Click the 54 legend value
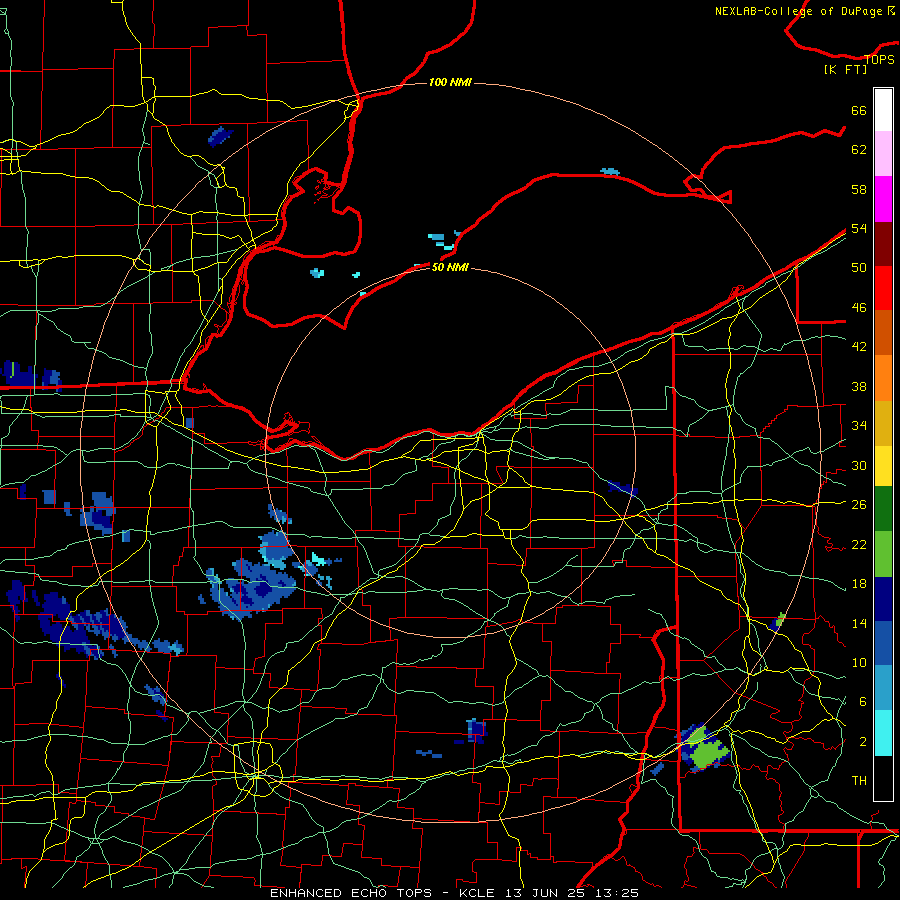Image resolution: width=900 pixels, height=900 pixels. click(859, 228)
